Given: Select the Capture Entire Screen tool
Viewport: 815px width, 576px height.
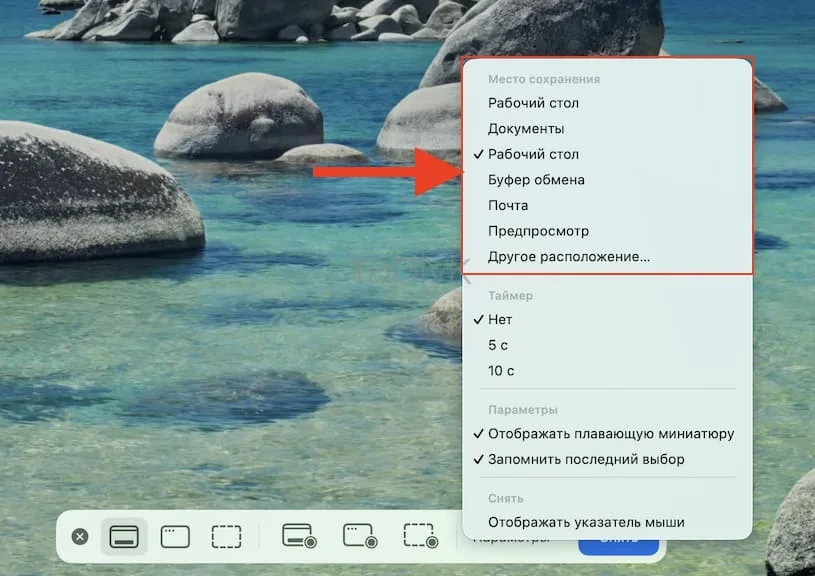Looking at the screenshot, I should pos(123,536).
